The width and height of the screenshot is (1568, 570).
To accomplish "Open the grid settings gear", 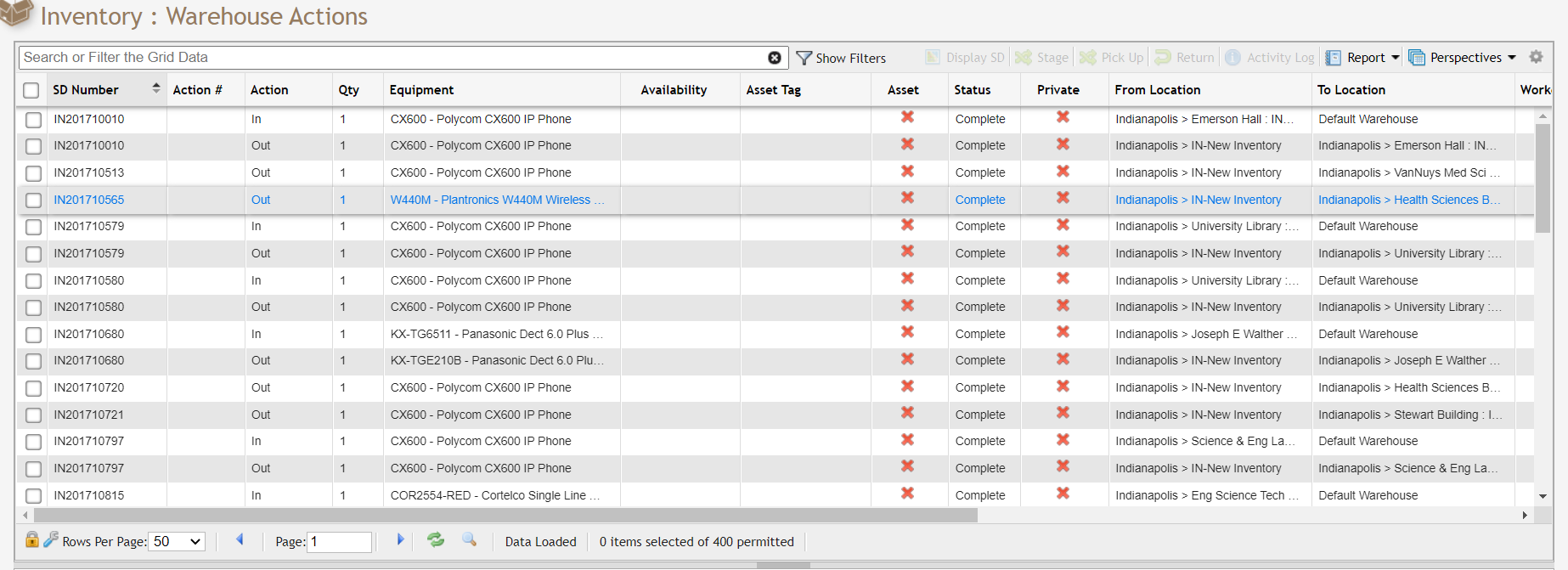I will 1536,57.
